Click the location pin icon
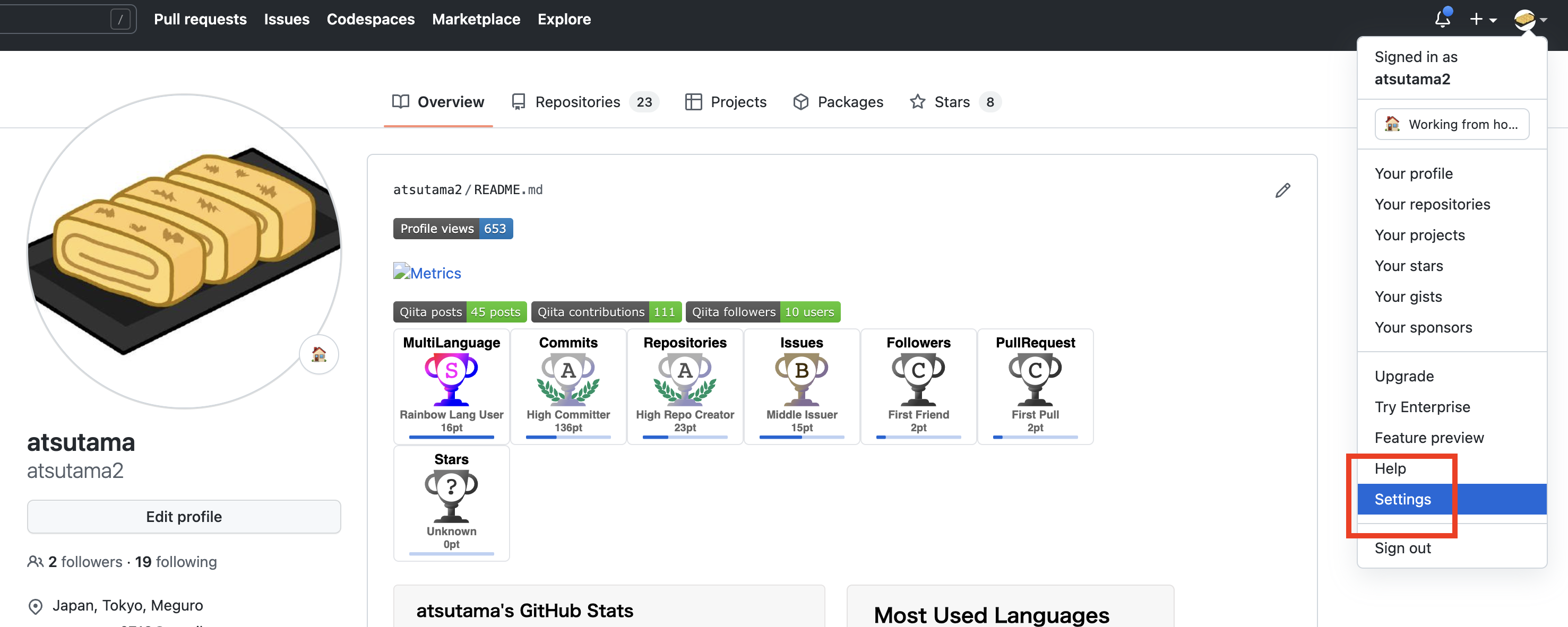This screenshot has height=627, width=1568. click(x=35, y=605)
